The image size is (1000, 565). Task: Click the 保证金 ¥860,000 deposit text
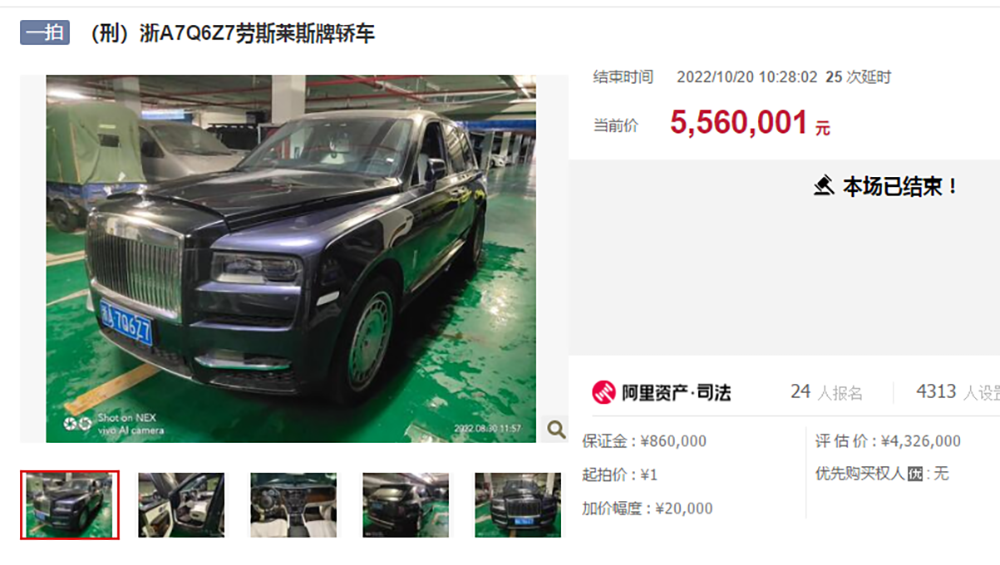(x=644, y=441)
